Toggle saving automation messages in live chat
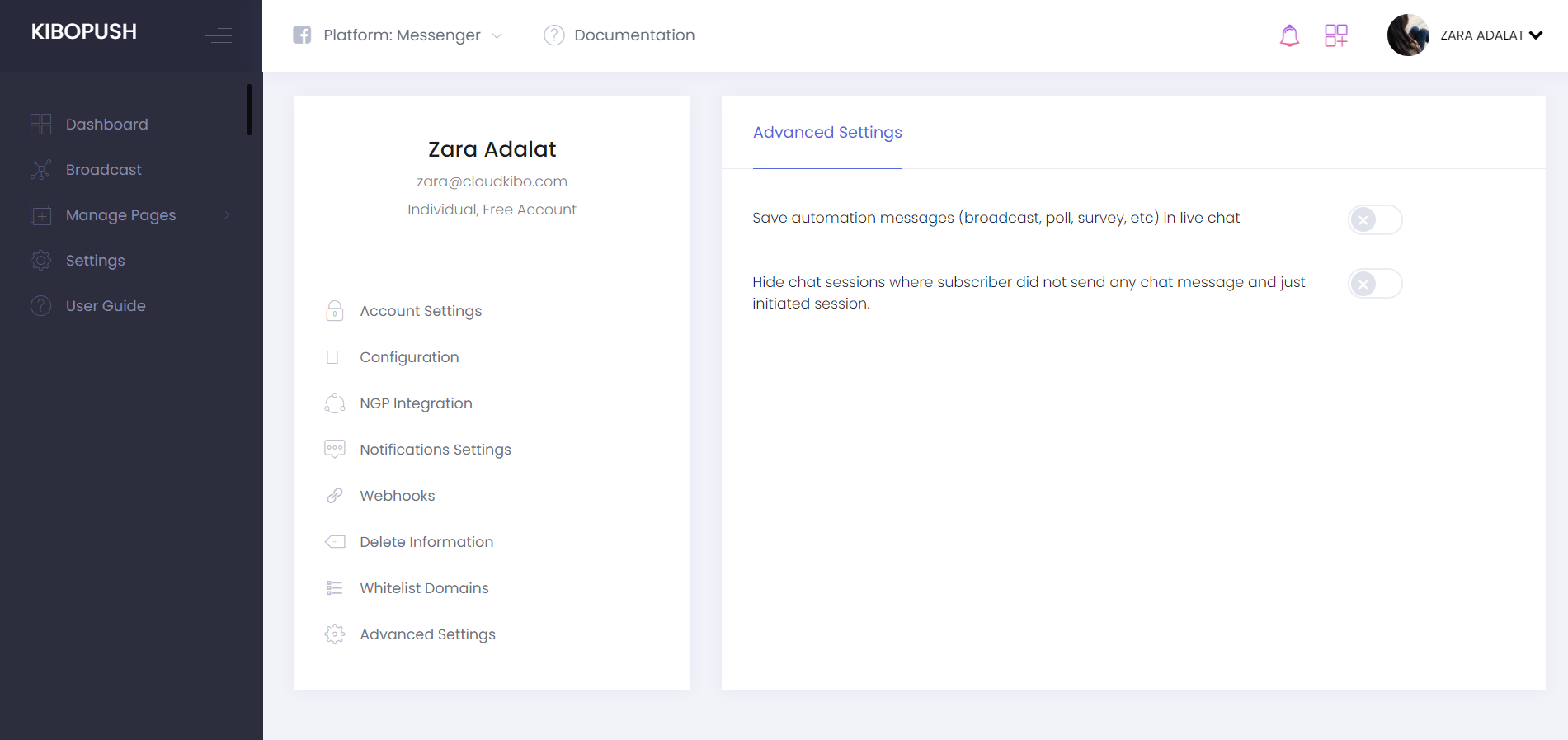 [x=1375, y=220]
